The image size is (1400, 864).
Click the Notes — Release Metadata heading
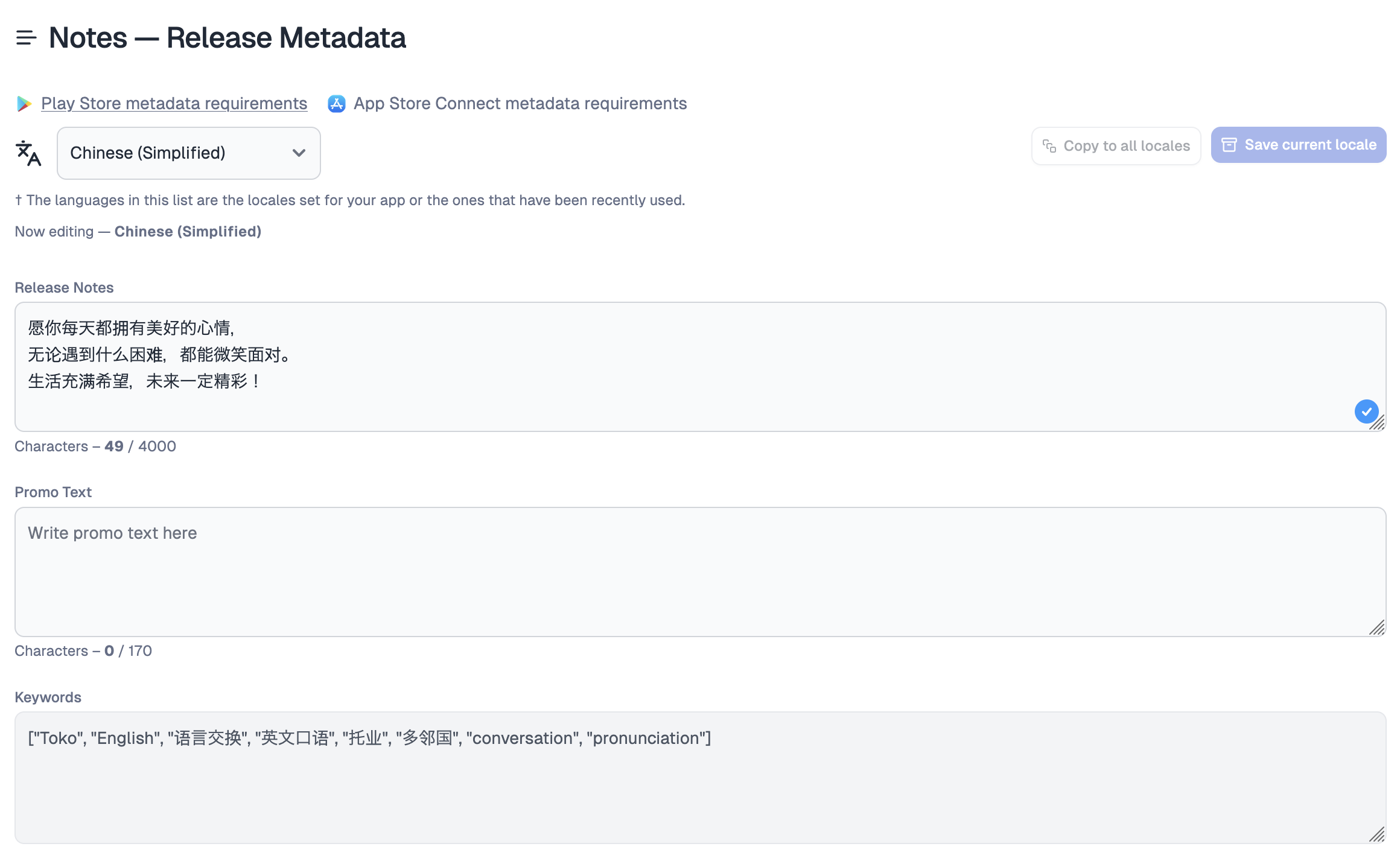point(227,38)
